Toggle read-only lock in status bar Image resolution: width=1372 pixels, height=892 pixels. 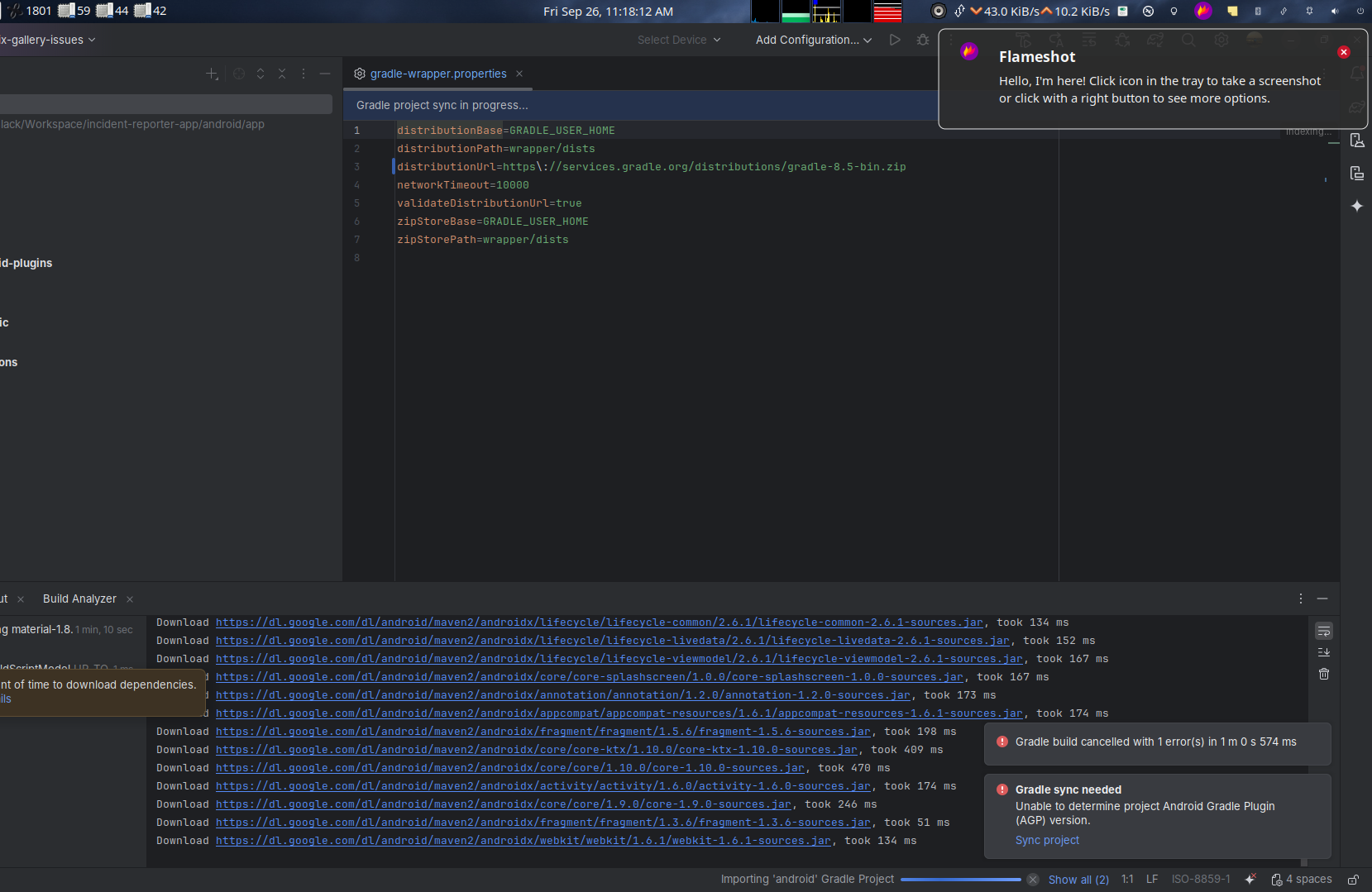pyautogui.click(x=1353, y=880)
